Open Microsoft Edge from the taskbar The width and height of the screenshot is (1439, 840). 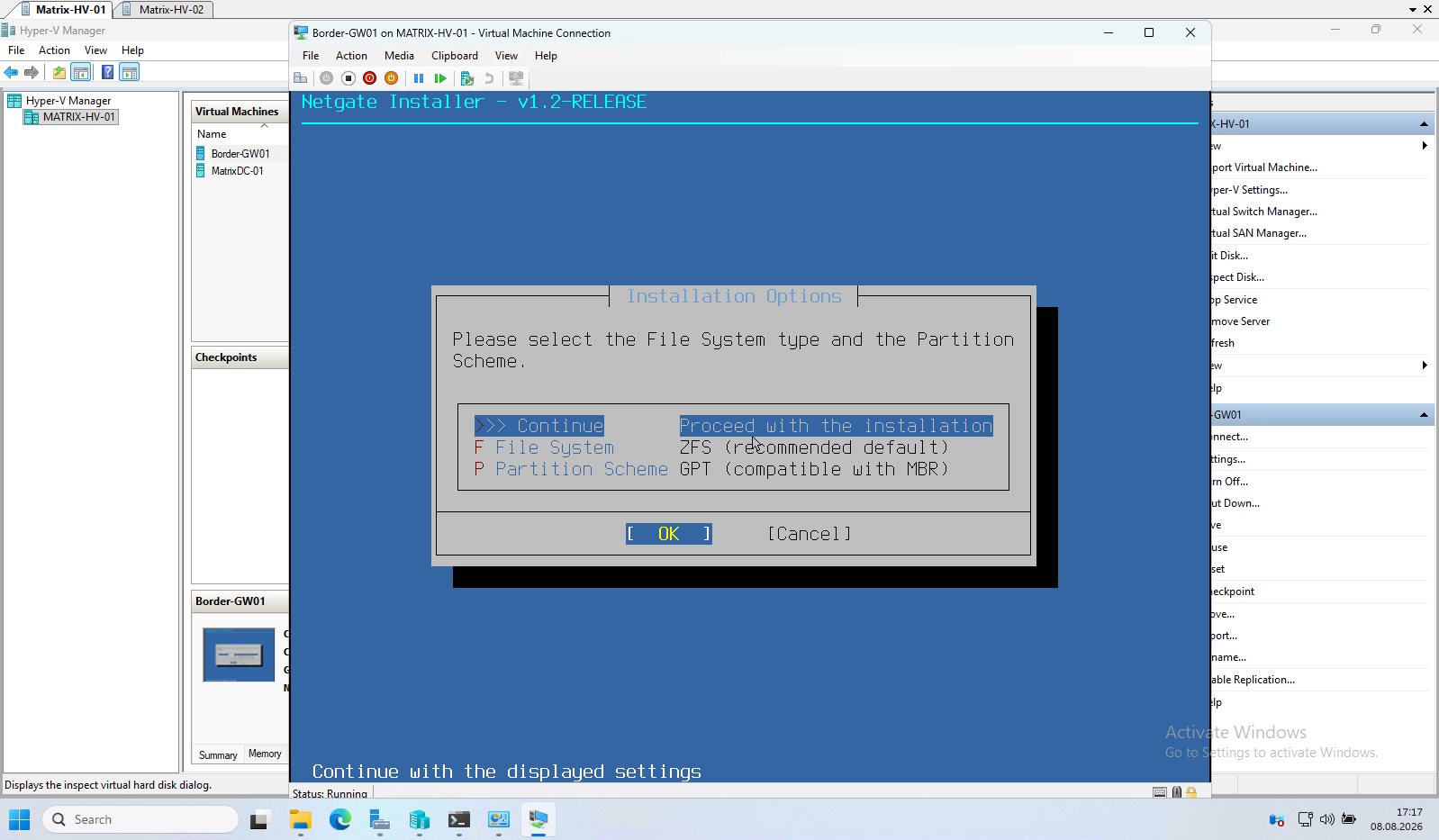[x=339, y=819]
